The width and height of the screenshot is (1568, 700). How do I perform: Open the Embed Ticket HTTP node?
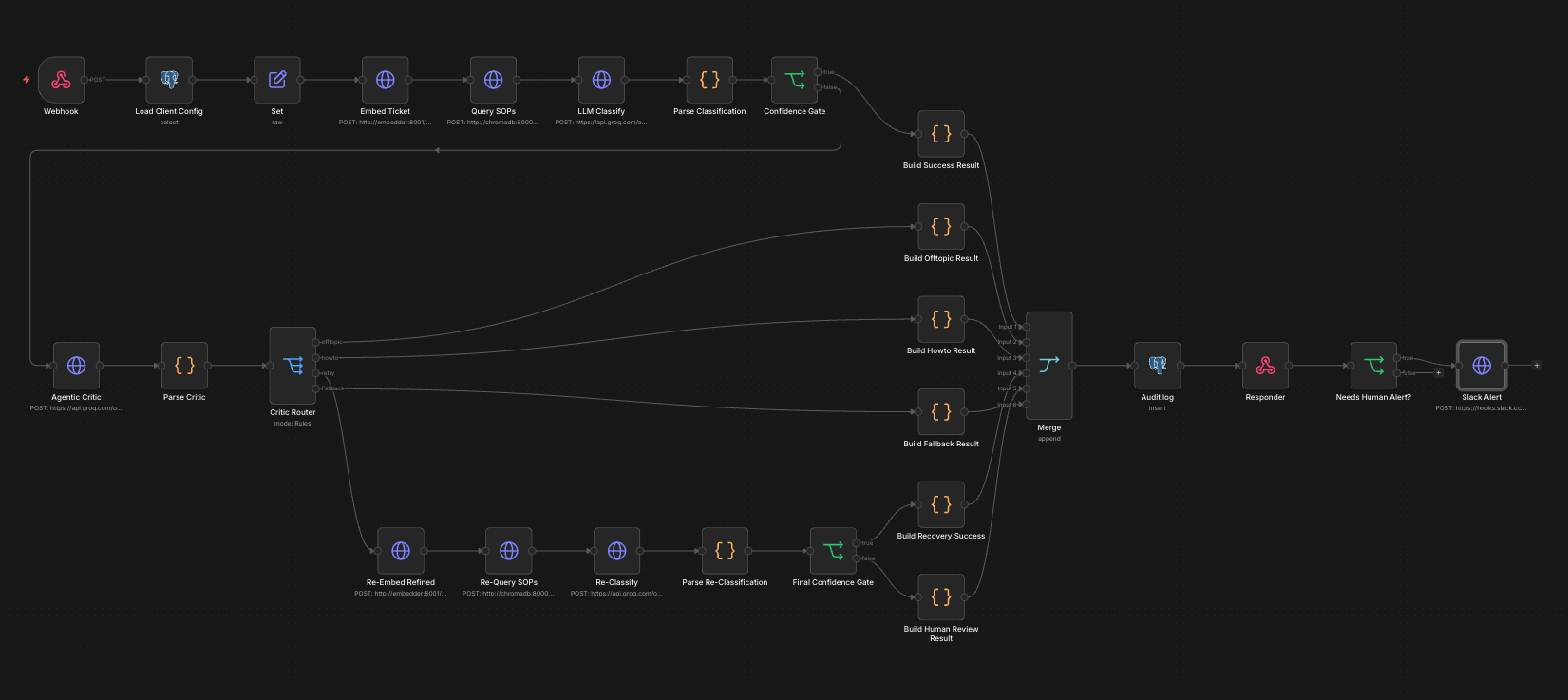(x=386, y=80)
